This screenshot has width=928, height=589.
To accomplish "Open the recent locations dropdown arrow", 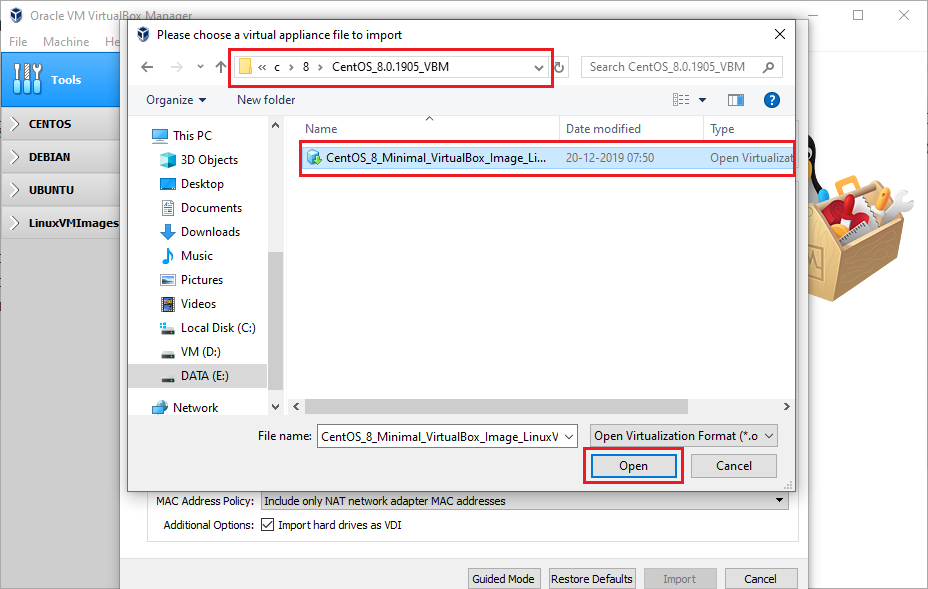I will pyautogui.click(x=200, y=67).
